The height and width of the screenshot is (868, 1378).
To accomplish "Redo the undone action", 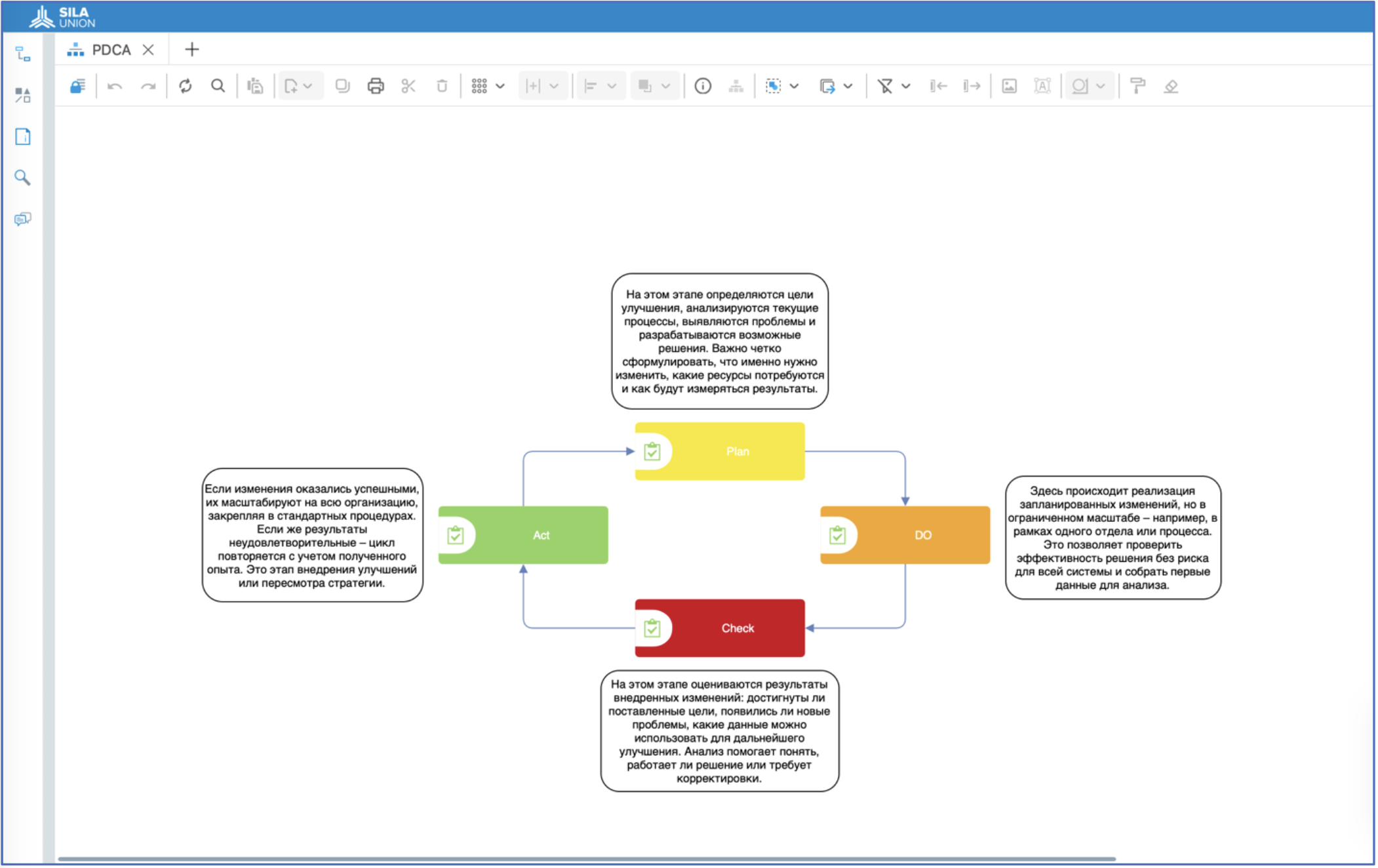I will click(148, 86).
